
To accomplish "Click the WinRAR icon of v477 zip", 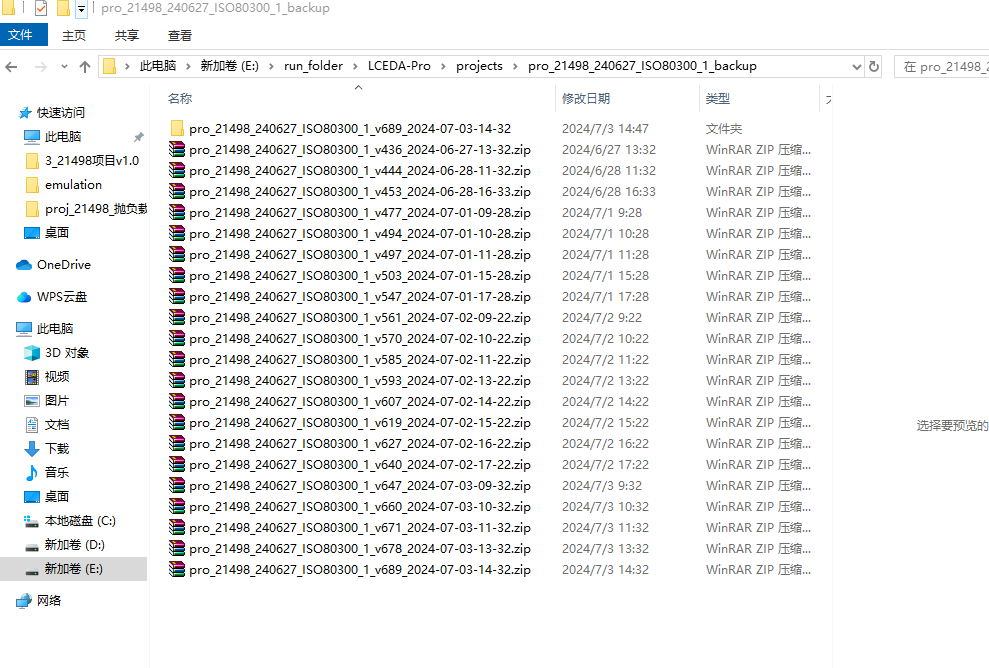I will (x=177, y=213).
